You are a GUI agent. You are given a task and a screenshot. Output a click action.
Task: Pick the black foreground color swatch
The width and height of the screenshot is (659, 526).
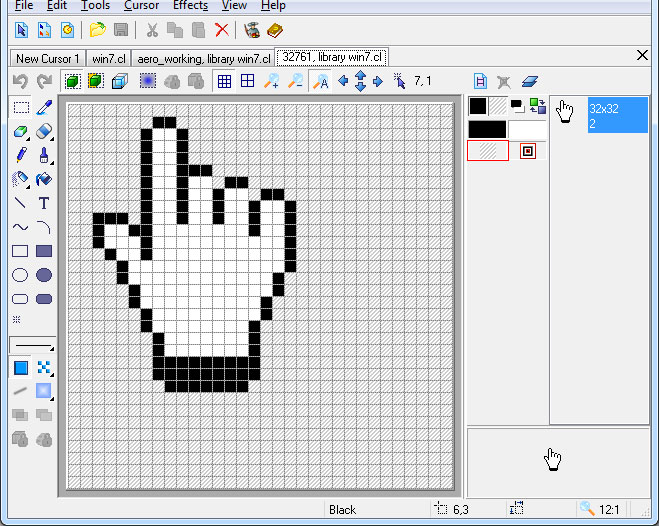[478, 106]
